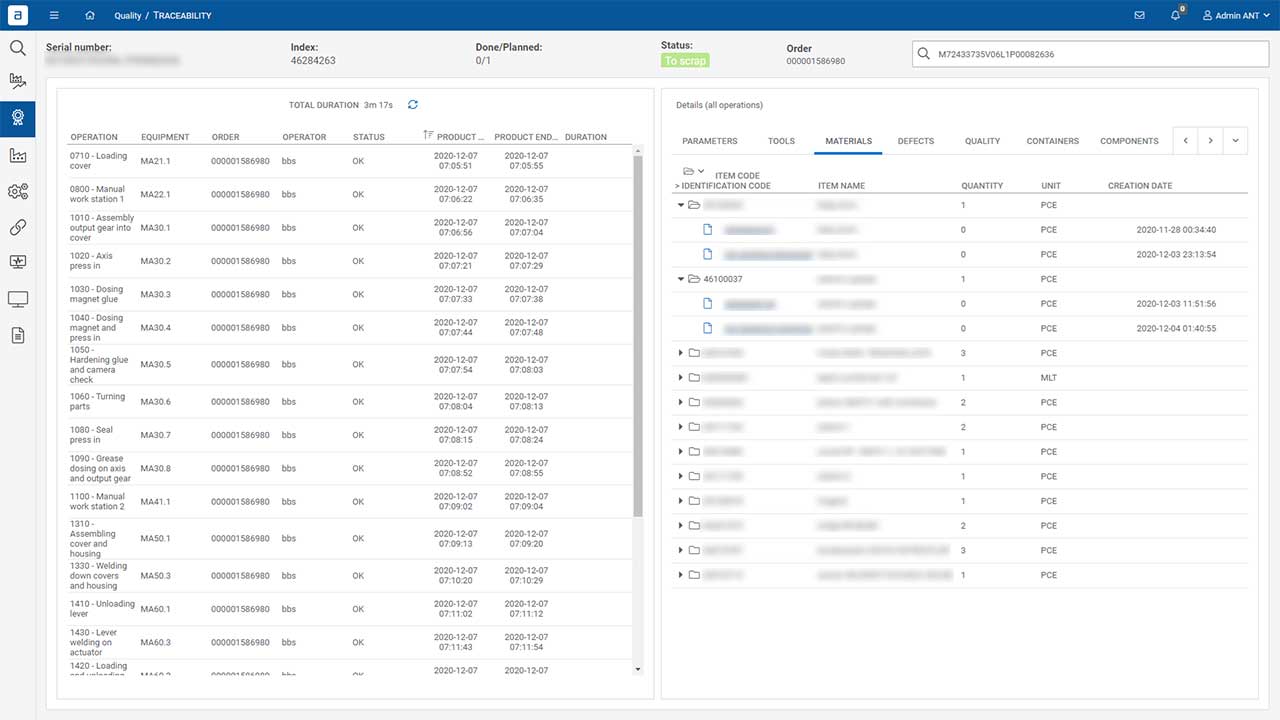Screen dimensions: 1280x720
Task: Open the factory chart sidebar icon
Action: tap(17, 155)
